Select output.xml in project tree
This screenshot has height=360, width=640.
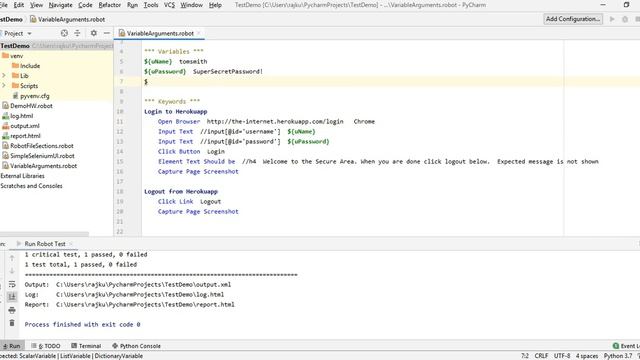[20, 126]
